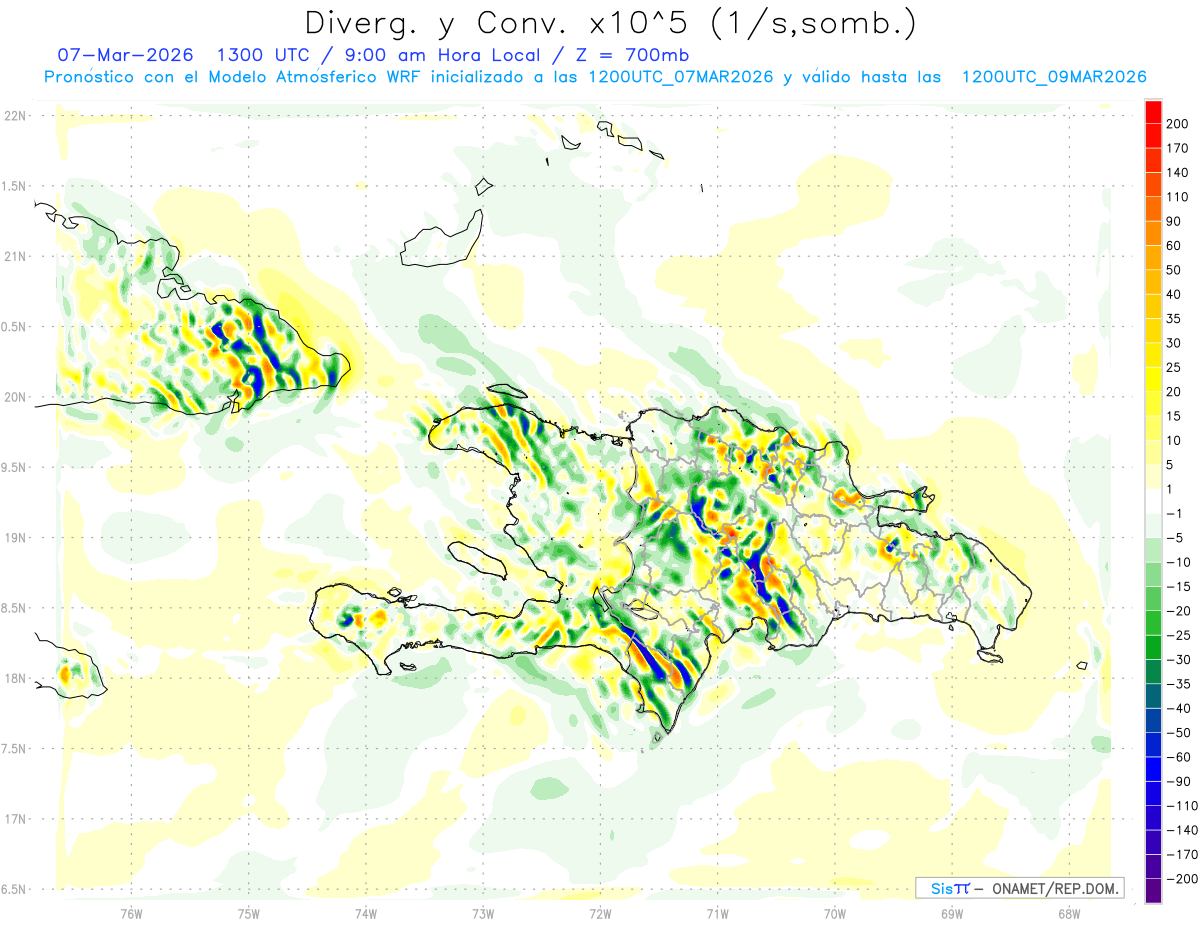
Task: Click the "0.5N" latitude axis label
Action: (15, 327)
